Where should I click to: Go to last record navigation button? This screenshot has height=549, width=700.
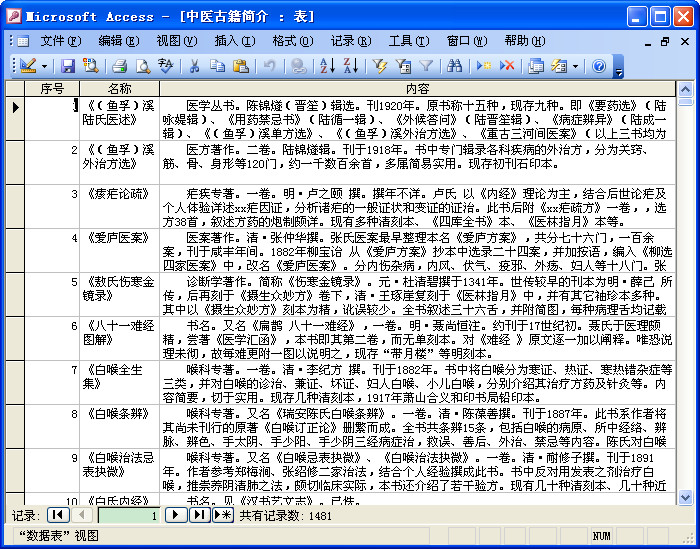[200, 515]
